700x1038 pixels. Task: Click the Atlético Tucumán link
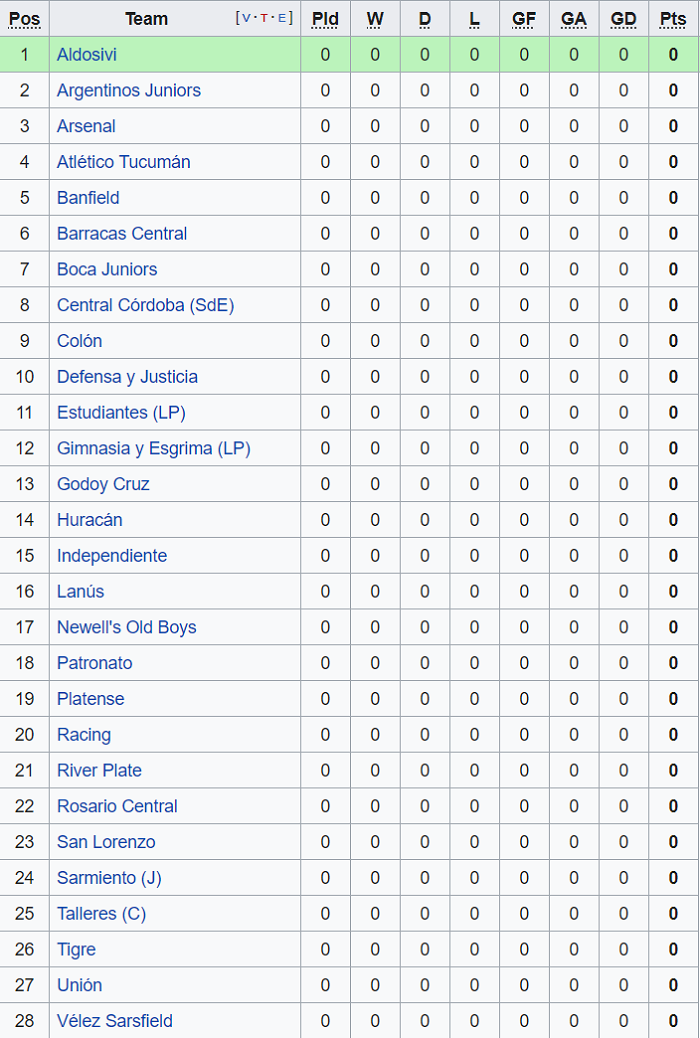tap(123, 162)
